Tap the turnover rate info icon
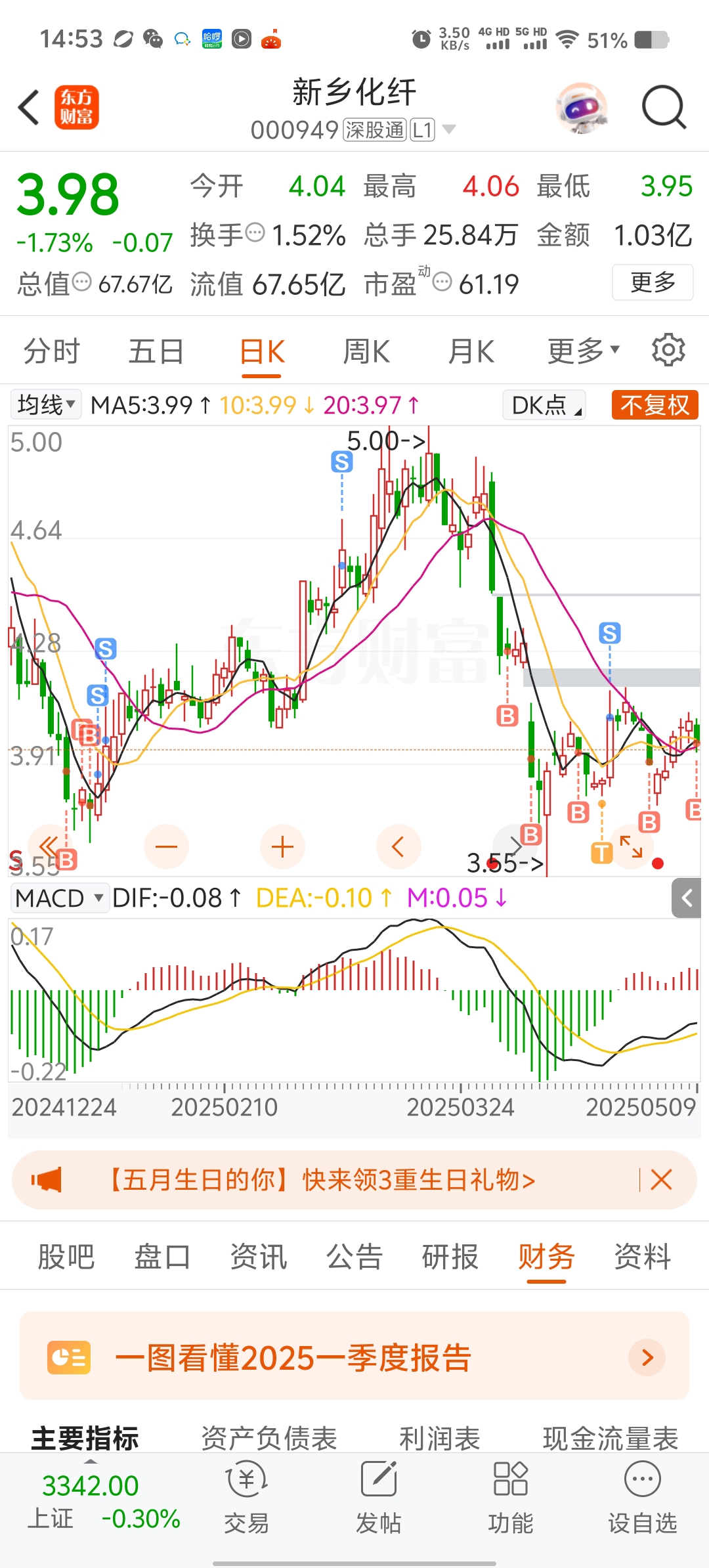Viewport: 709px width, 1568px height. (x=255, y=233)
